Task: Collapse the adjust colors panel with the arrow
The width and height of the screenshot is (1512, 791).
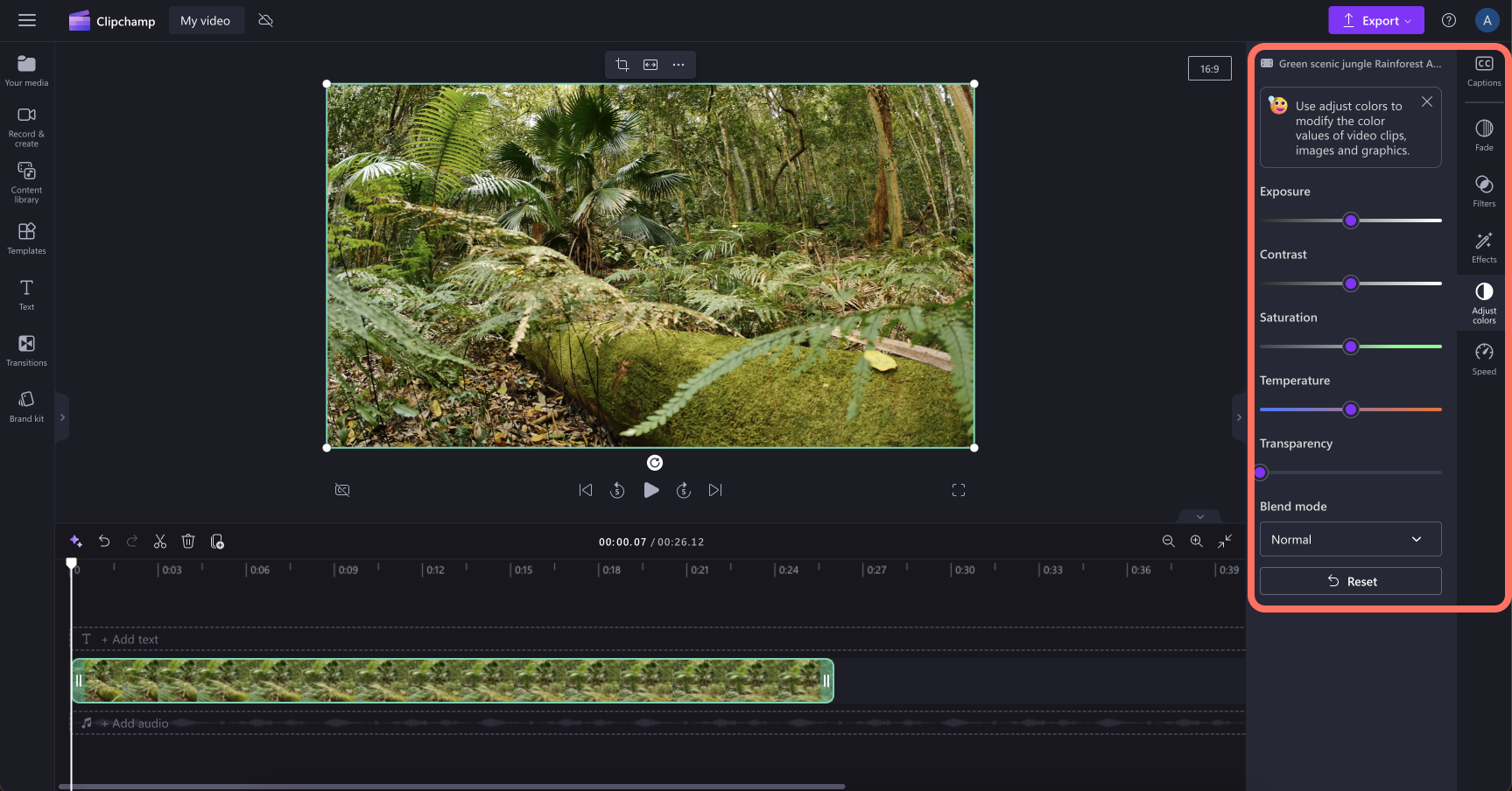Action: (1238, 416)
